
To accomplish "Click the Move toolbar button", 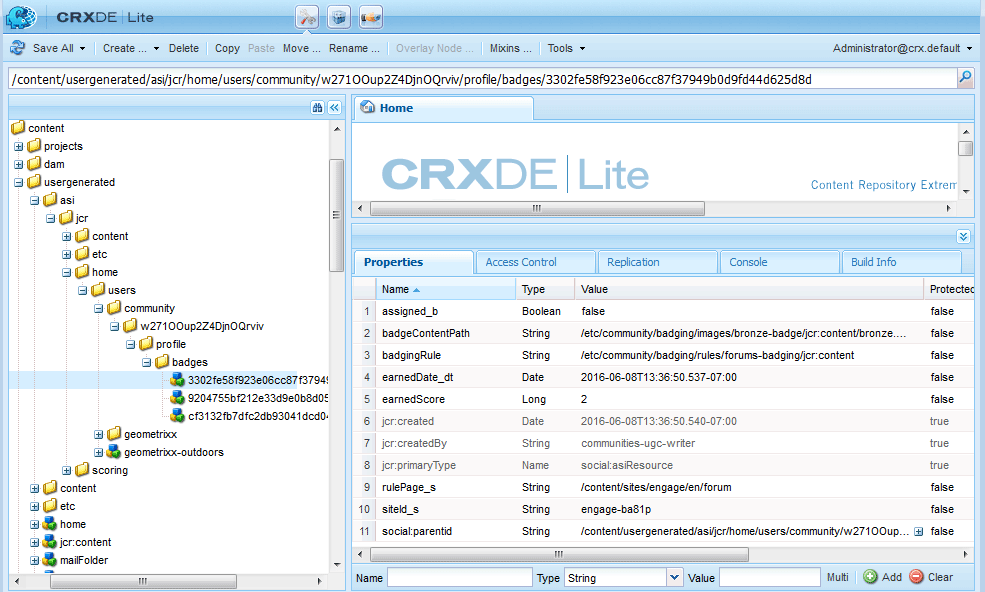I will 302,48.
